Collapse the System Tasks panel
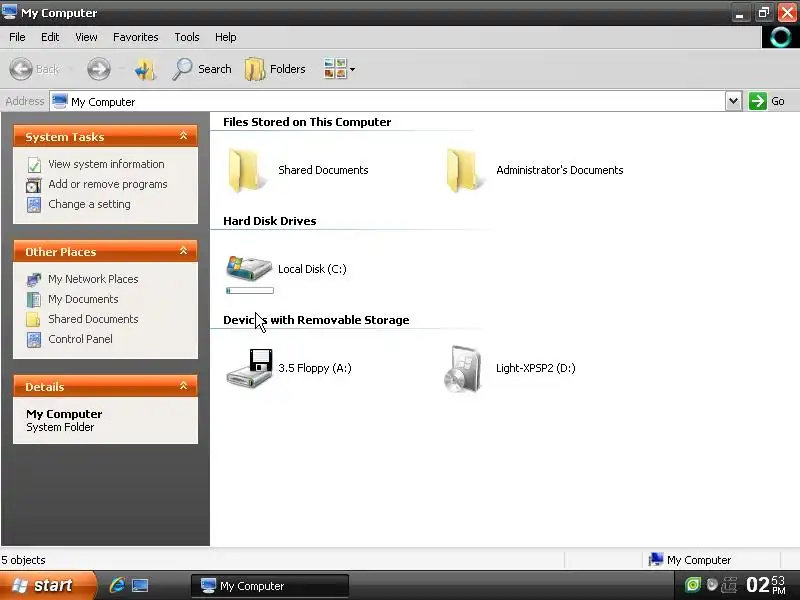Screen dimensions: 800x600 point(184,136)
